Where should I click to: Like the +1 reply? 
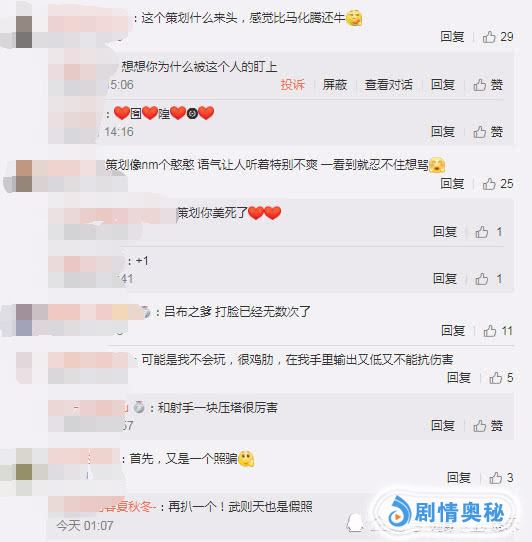point(488,279)
